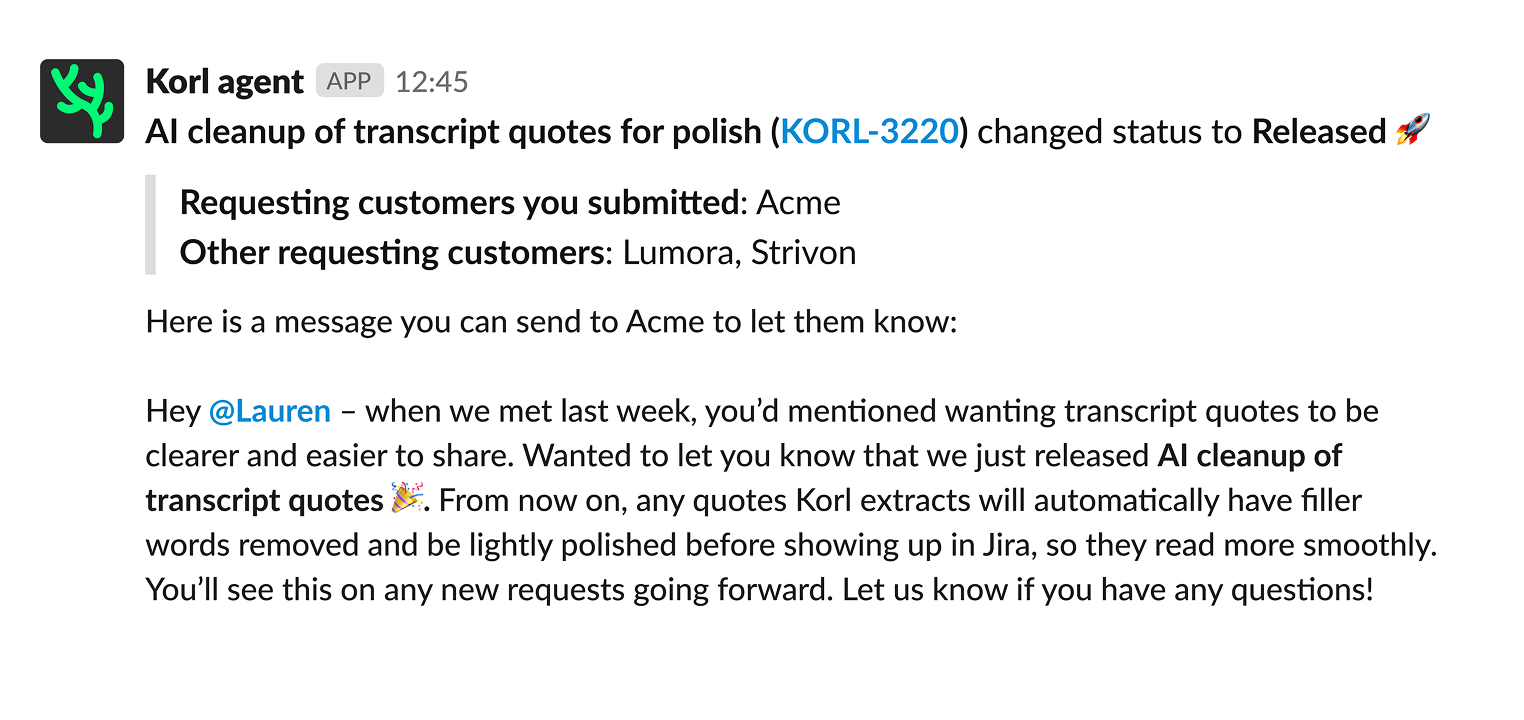Click the sentence starting 'You'll see this on any new requests'
The height and width of the screenshot is (720, 1524).
pyautogui.click(x=488, y=589)
